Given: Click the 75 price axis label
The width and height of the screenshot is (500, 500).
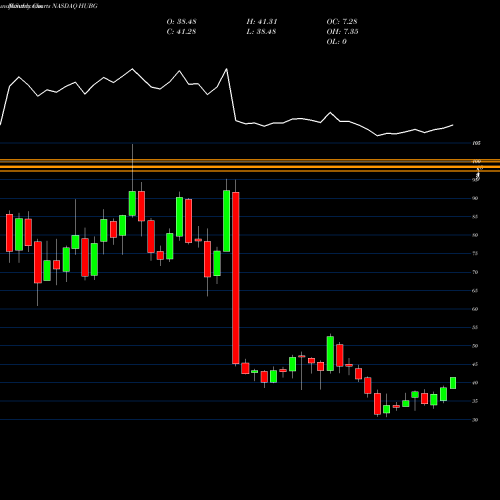Looking at the screenshot, I should (x=475, y=254).
